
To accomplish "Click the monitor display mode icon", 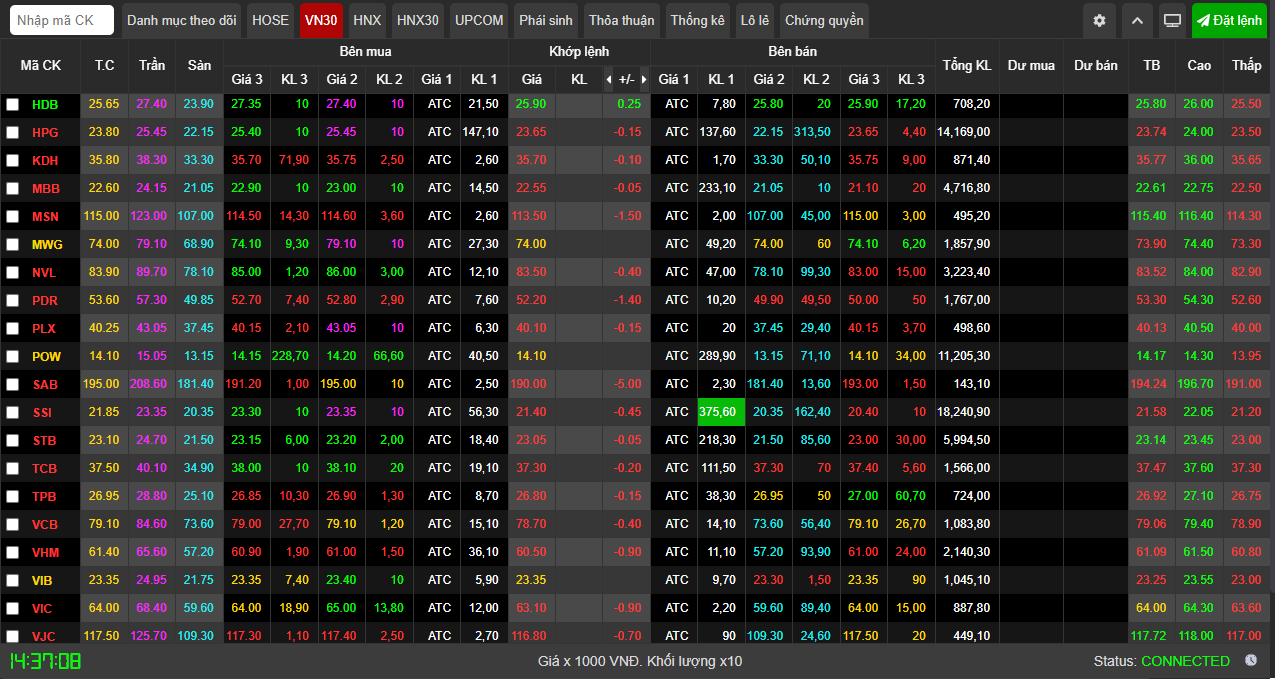I will coord(1172,20).
